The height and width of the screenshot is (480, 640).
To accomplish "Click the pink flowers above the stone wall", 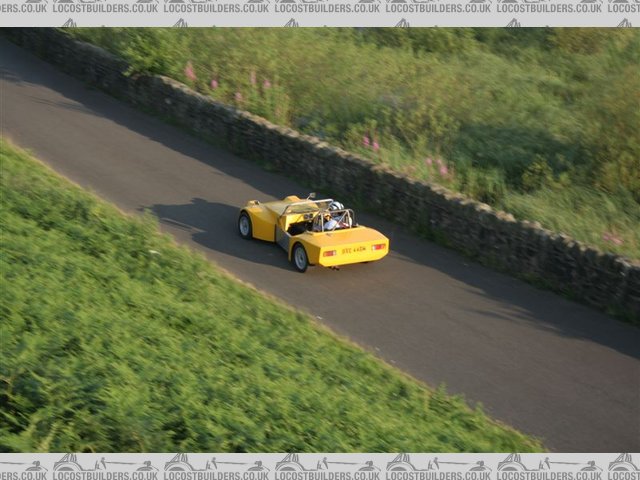I will pos(190,72).
